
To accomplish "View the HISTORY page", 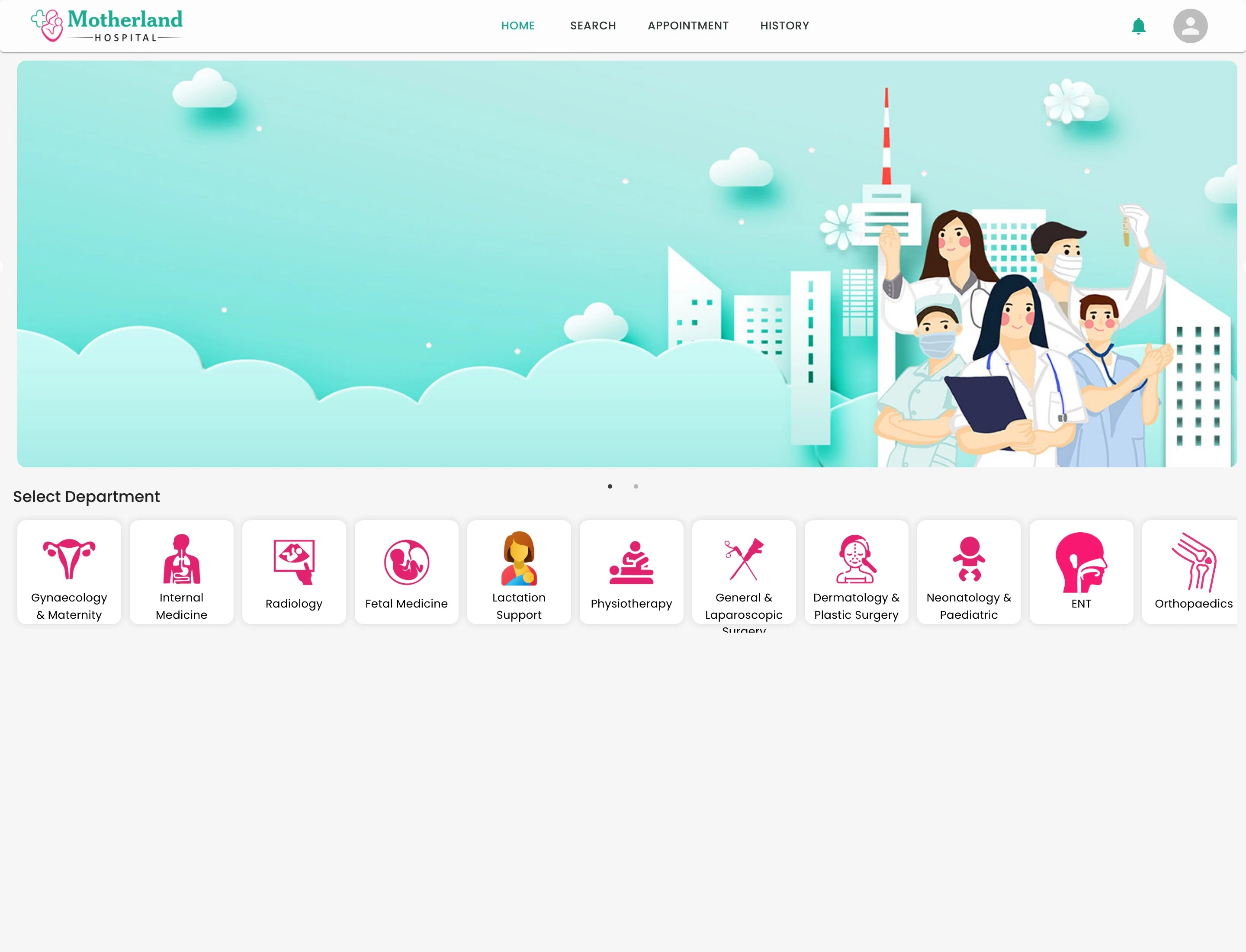I will click(784, 26).
